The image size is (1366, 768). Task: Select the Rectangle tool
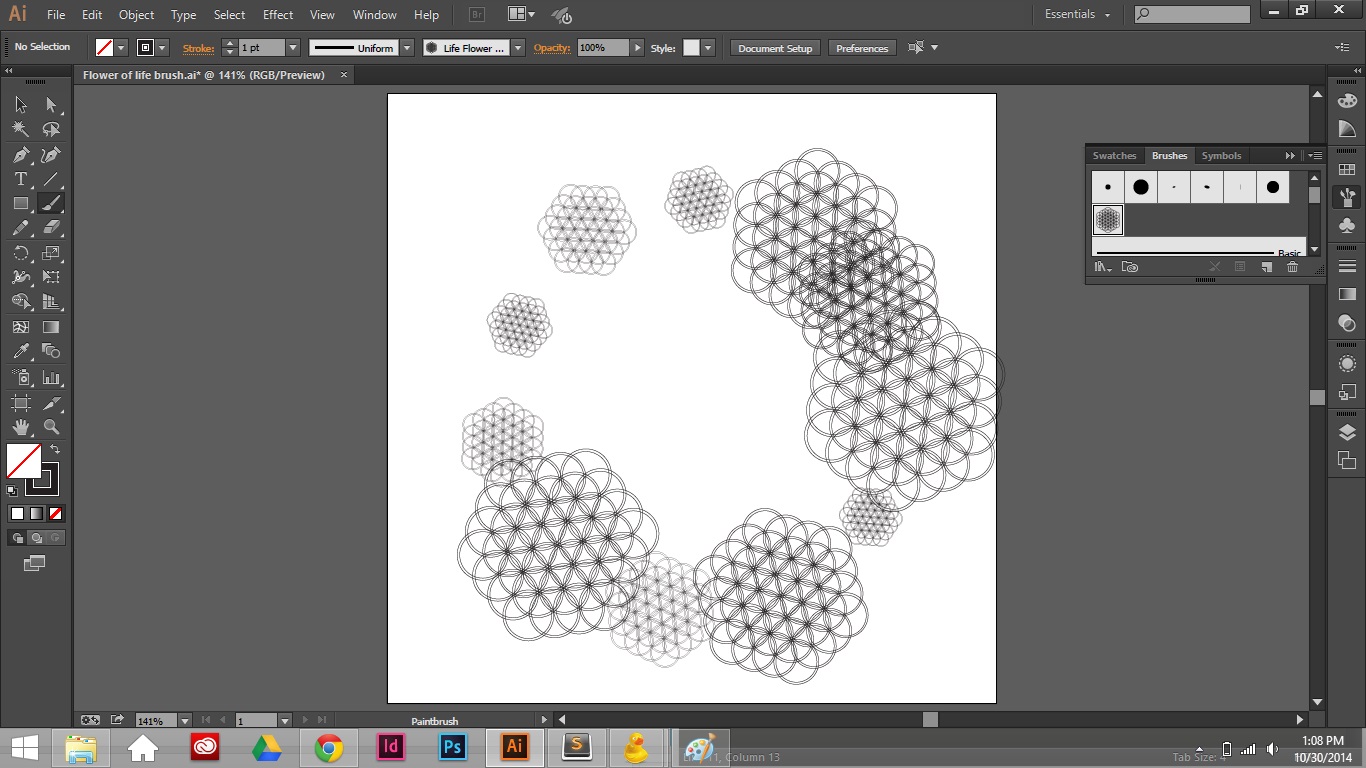point(20,203)
